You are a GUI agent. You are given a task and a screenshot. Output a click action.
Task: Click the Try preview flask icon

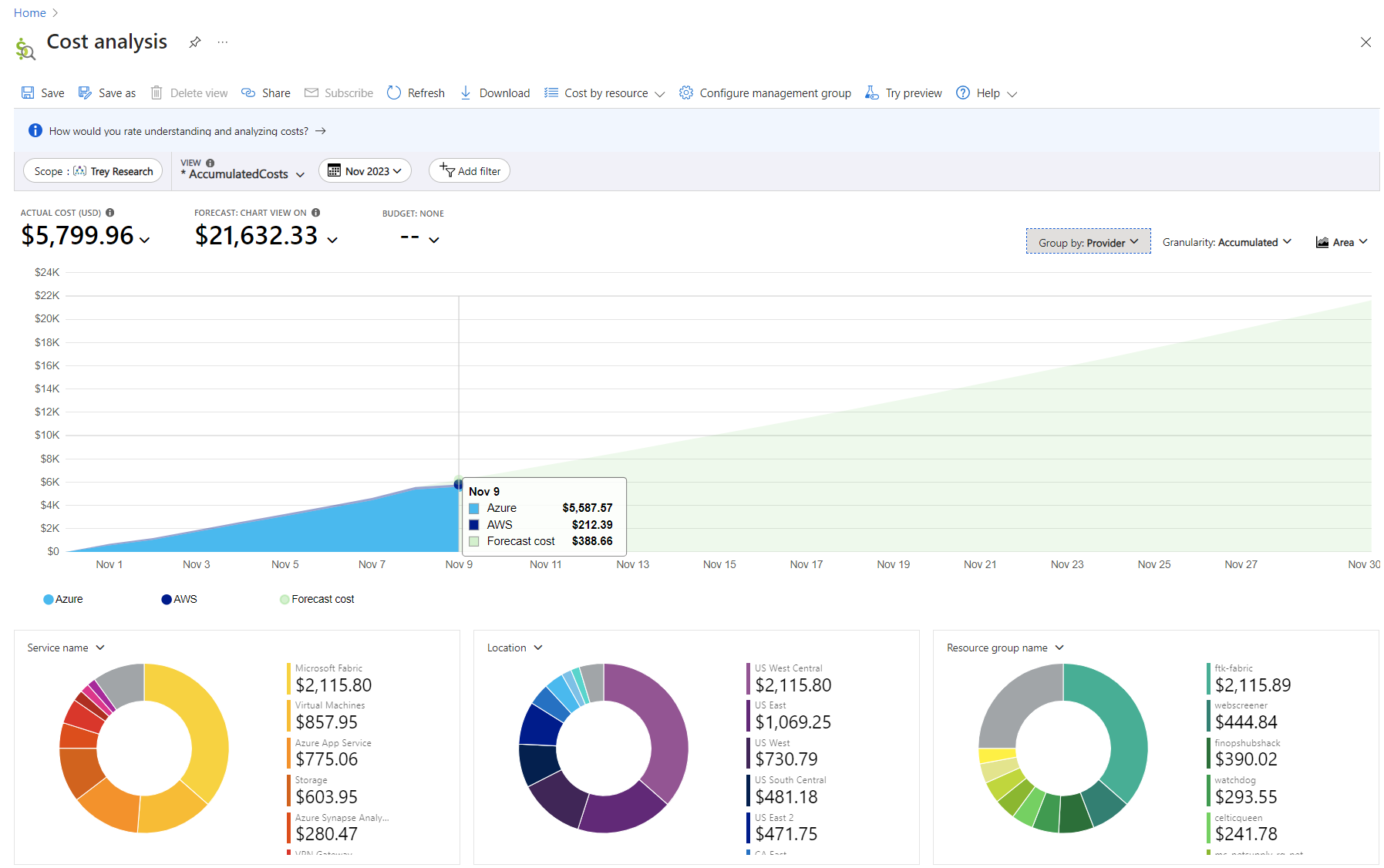pos(872,93)
